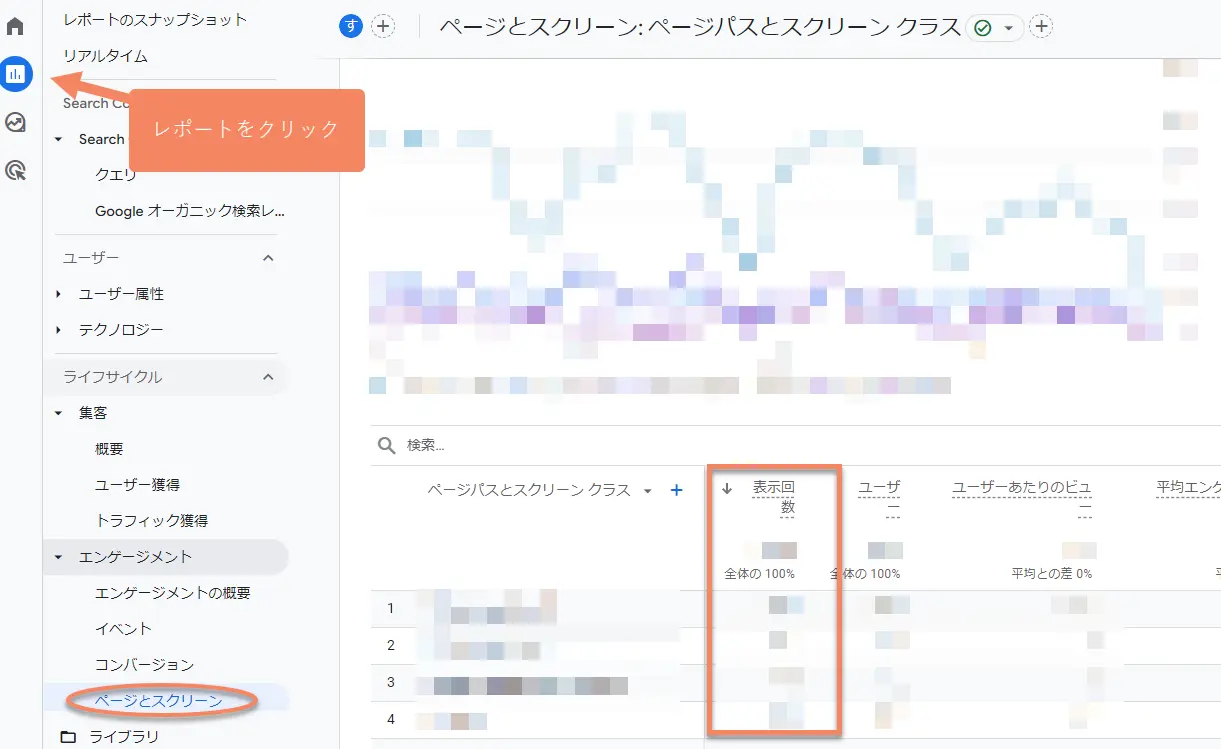Viewport: 1221px width, 749px height.
Task: Open the Home icon in left navigation
Action: [x=14, y=25]
